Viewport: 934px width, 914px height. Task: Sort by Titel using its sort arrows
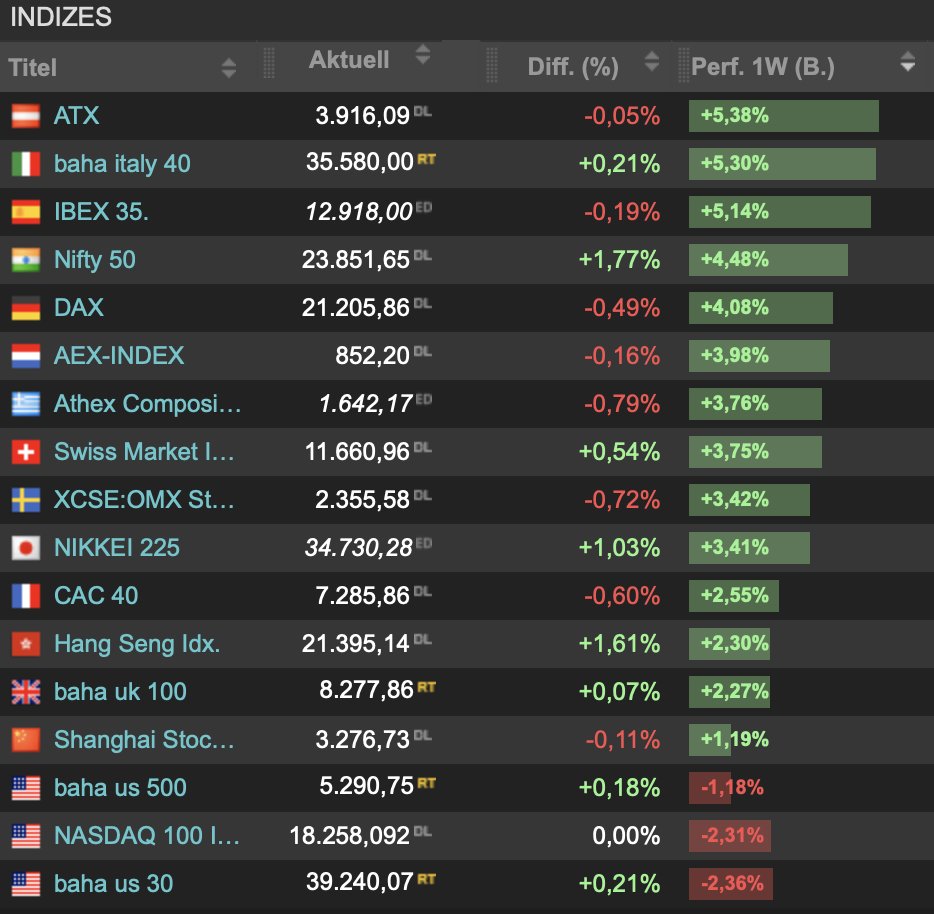[x=229, y=68]
